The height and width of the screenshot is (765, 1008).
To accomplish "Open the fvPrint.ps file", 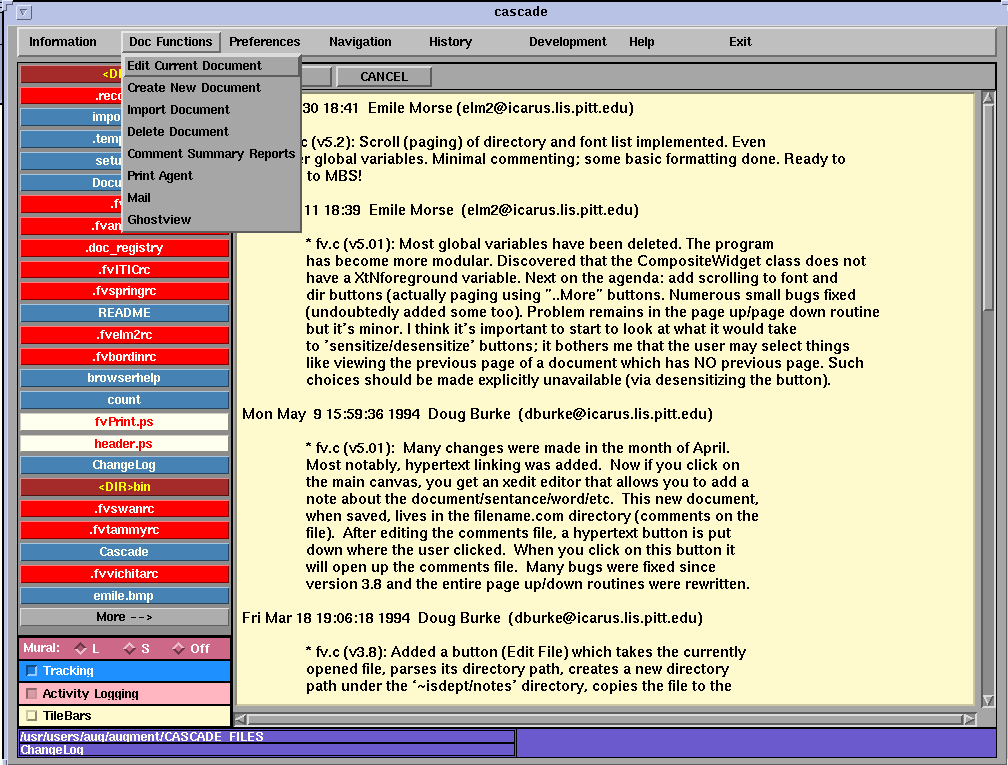I will point(124,422).
